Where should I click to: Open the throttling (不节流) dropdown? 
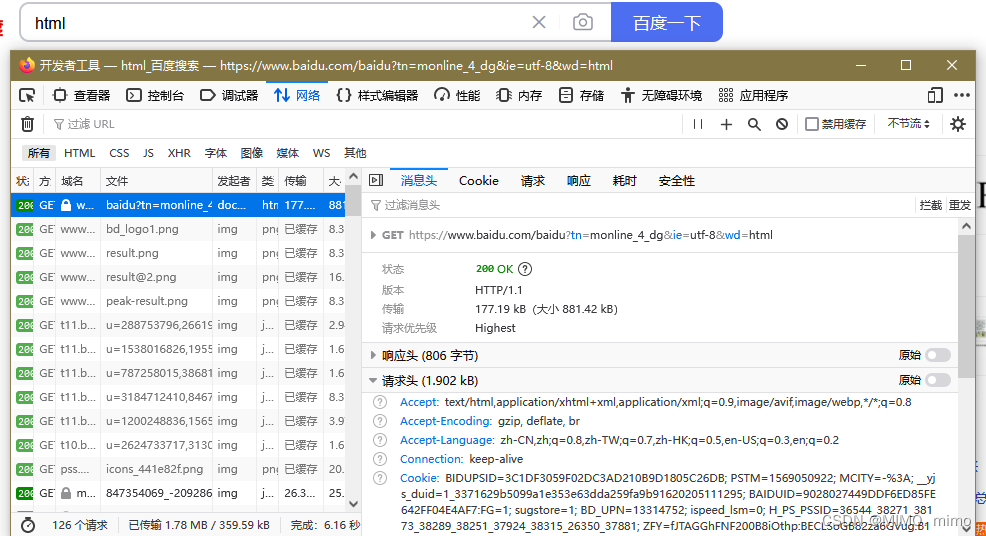pos(908,124)
